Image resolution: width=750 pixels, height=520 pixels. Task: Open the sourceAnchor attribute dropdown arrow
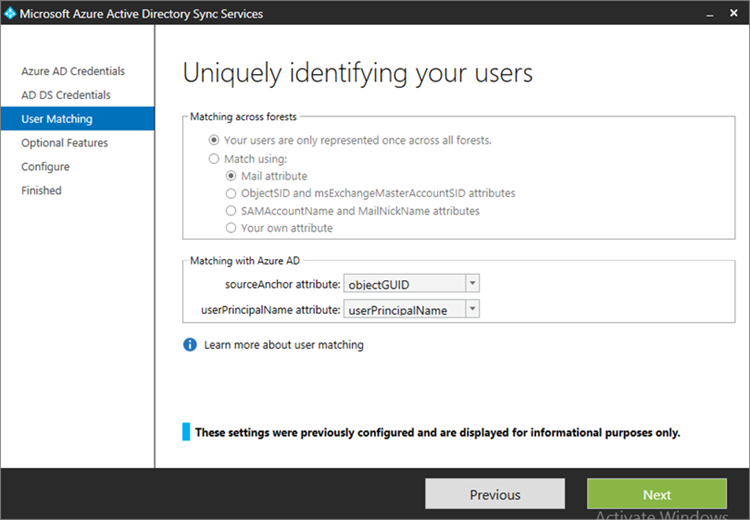point(472,284)
